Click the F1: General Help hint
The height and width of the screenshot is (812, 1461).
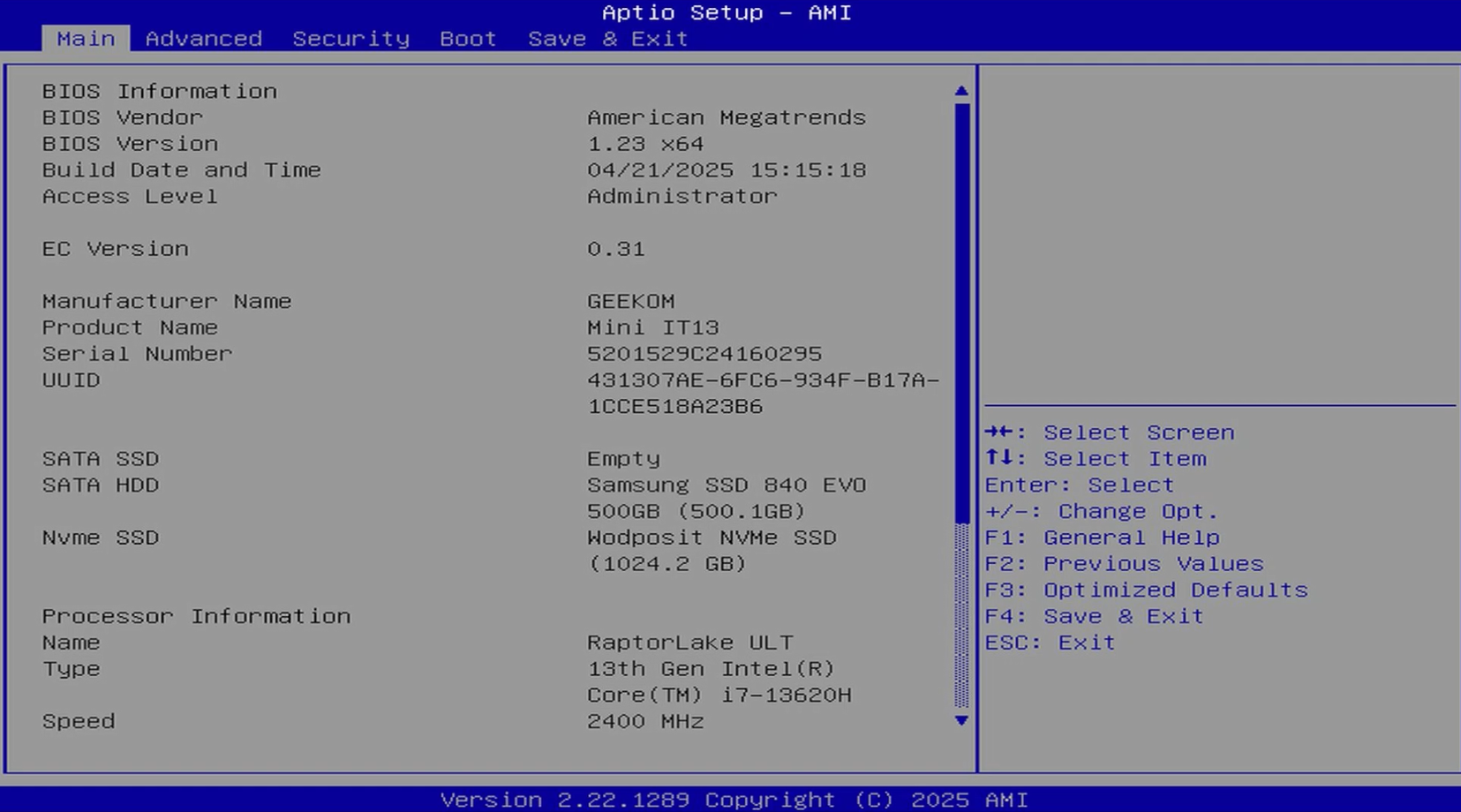coord(1101,538)
